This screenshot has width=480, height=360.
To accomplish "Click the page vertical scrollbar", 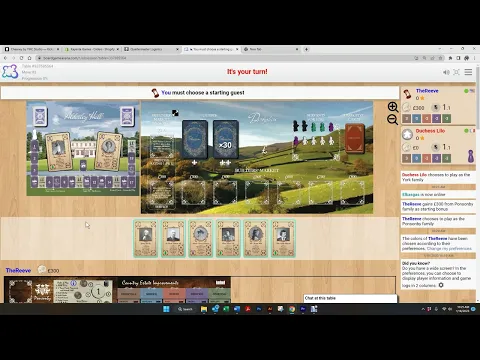I will tap(478, 97).
